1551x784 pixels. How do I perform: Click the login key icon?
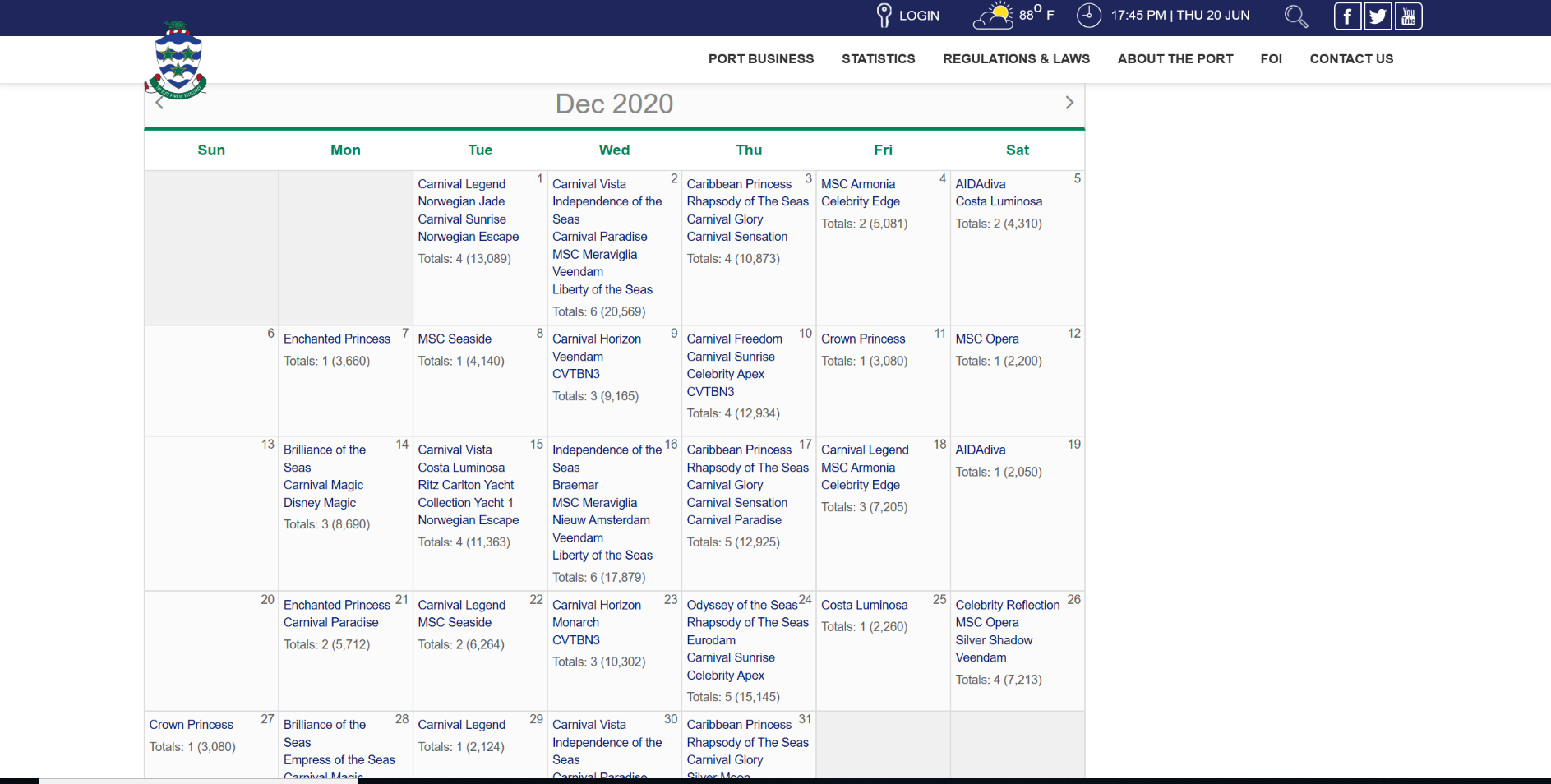tap(884, 16)
